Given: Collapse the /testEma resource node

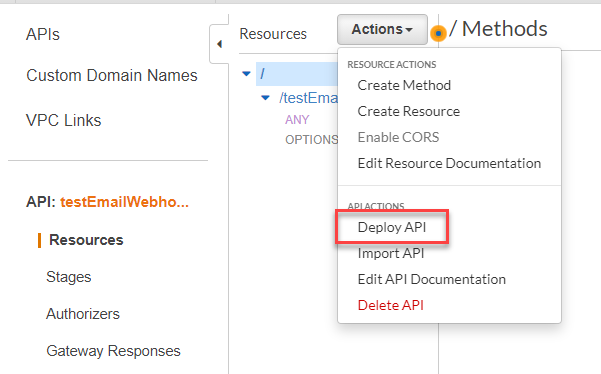Looking at the screenshot, I should tap(265, 98).
